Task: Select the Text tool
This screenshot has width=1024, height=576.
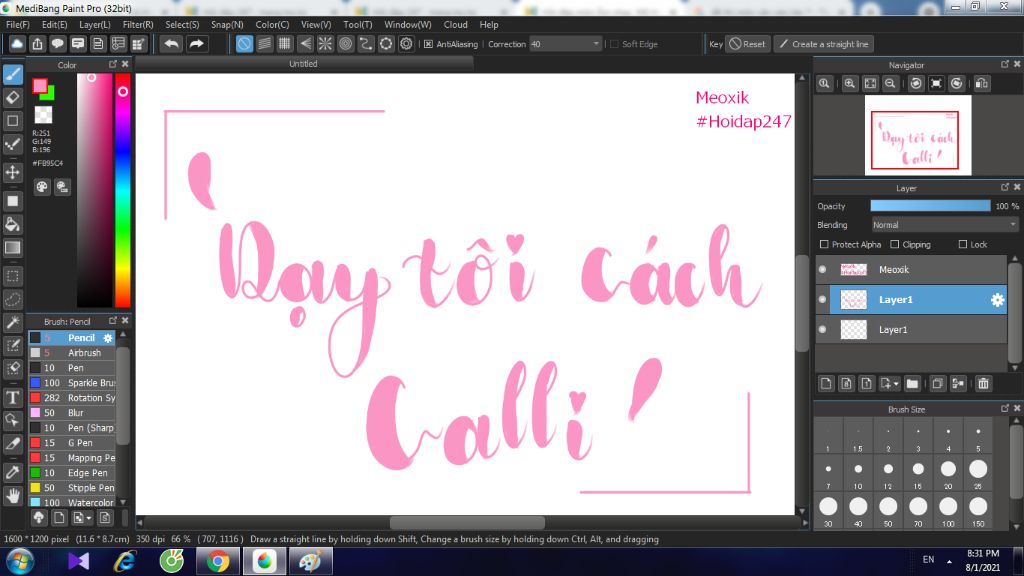Action: 12,397
